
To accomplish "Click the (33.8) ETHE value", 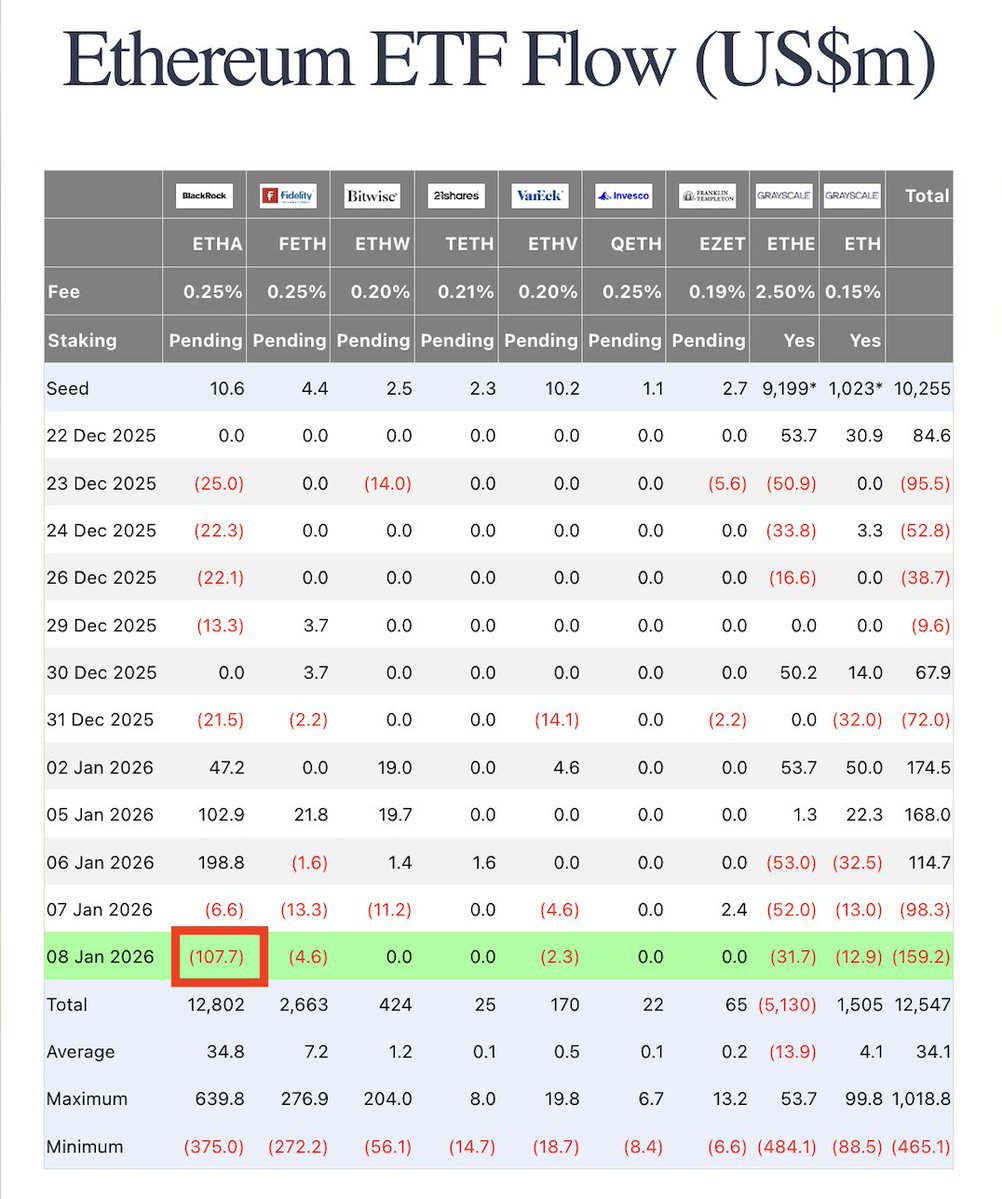I will point(791,531).
